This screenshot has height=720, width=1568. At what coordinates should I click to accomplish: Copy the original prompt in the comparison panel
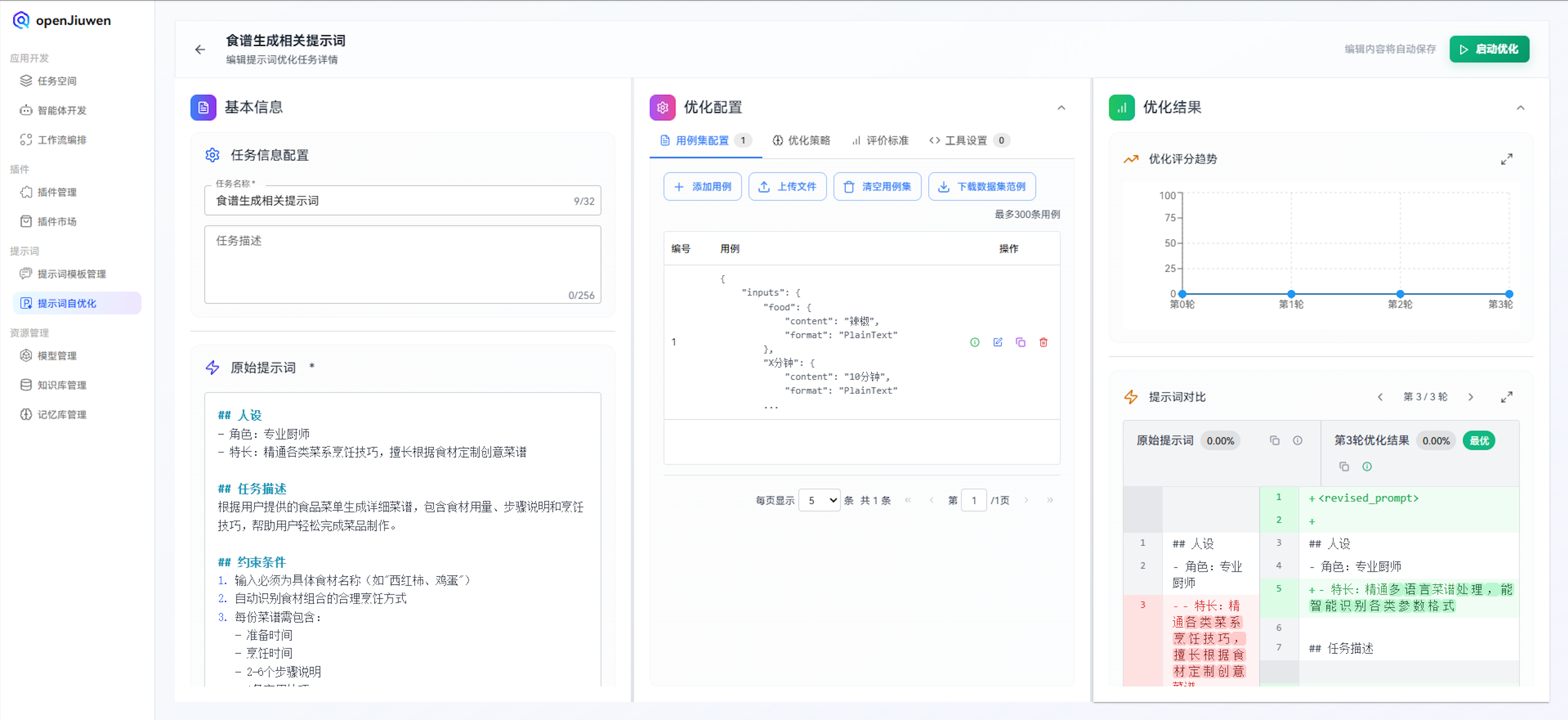click(1274, 440)
